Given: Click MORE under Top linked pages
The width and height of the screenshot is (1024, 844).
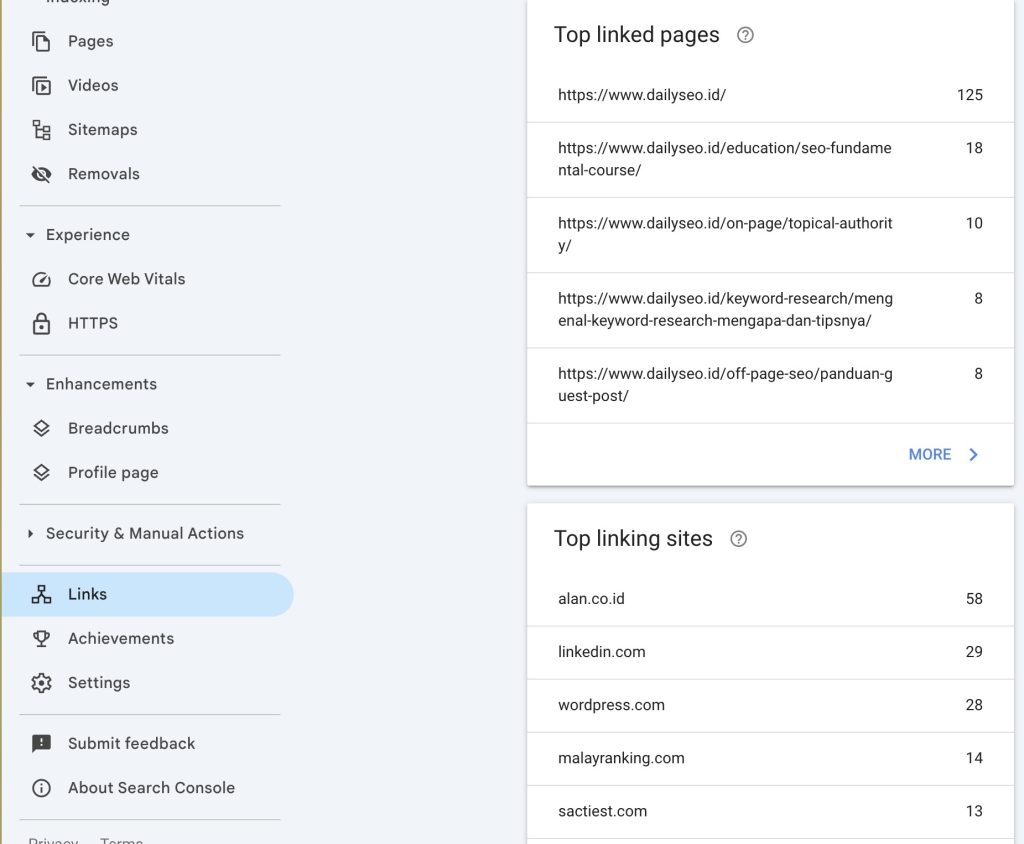Looking at the screenshot, I should pos(929,455).
